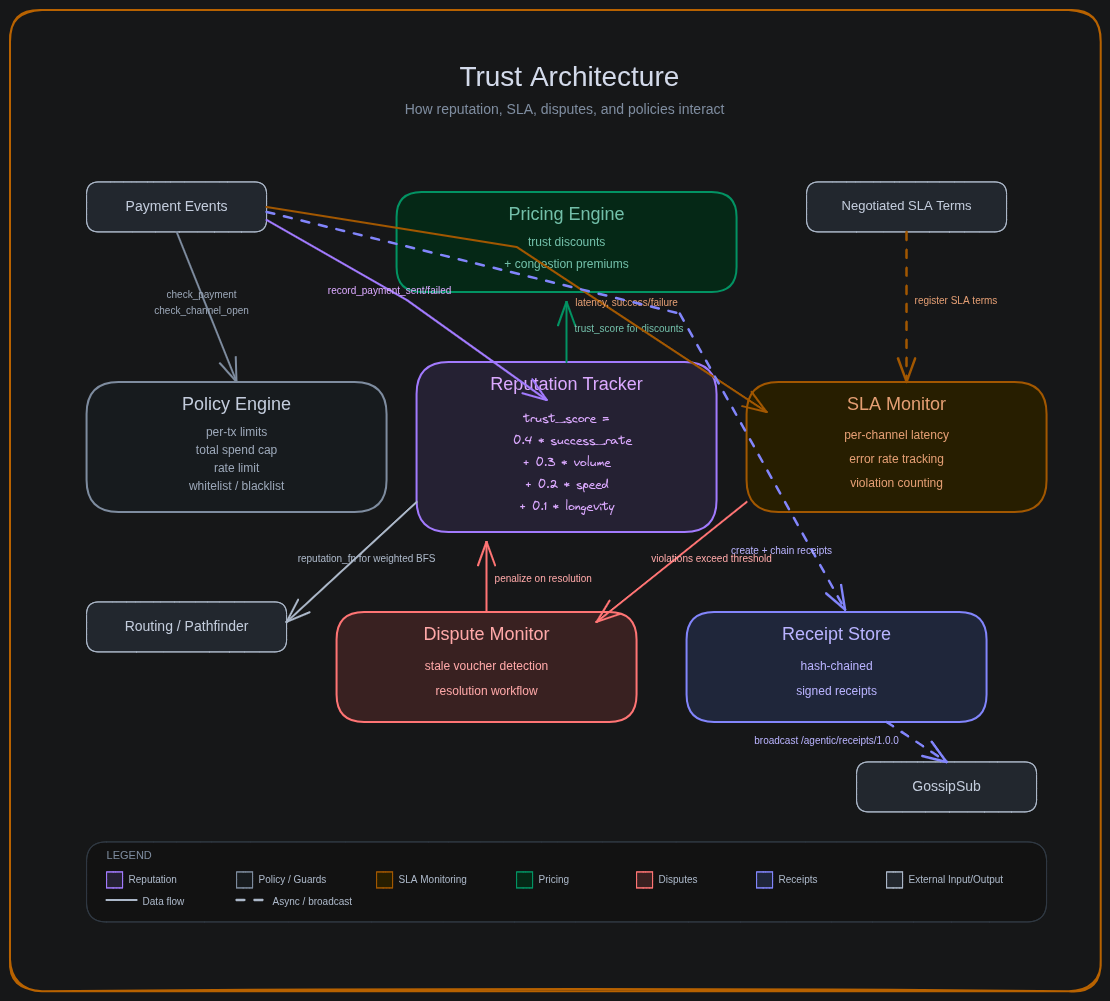The height and width of the screenshot is (1001, 1110).
Task: Click the Receipt Store node
Action: click(836, 666)
